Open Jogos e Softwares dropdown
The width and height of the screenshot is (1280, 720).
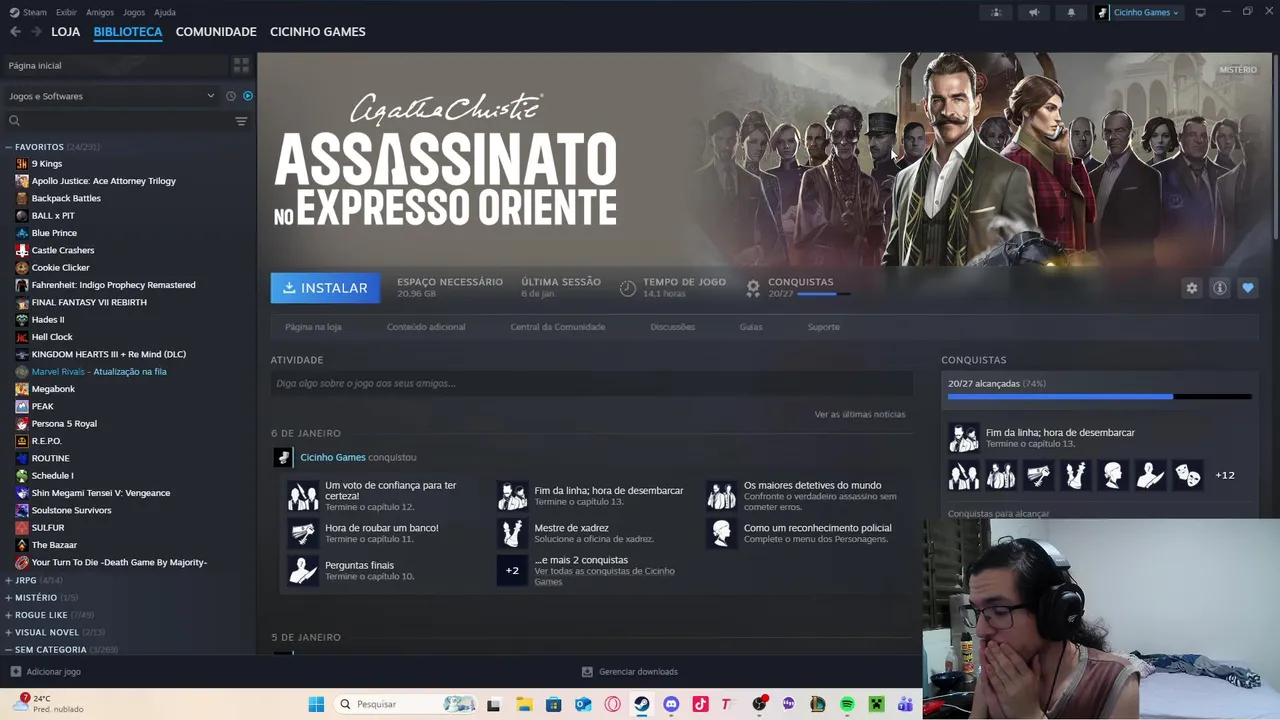coord(112,96)
